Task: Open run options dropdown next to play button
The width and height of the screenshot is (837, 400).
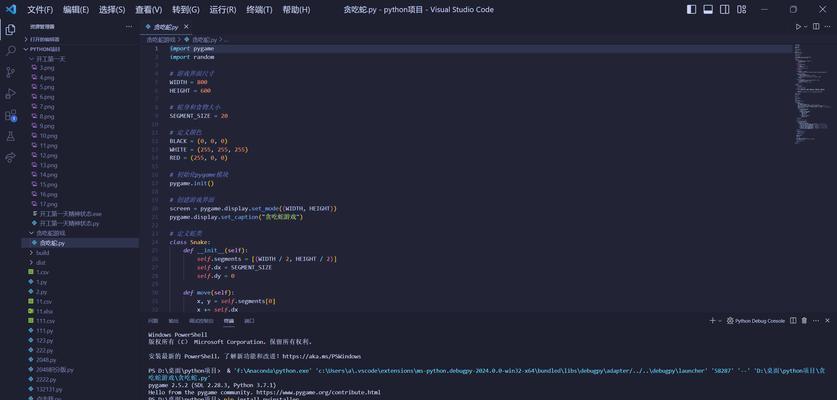Action: (x=806, y=27)
